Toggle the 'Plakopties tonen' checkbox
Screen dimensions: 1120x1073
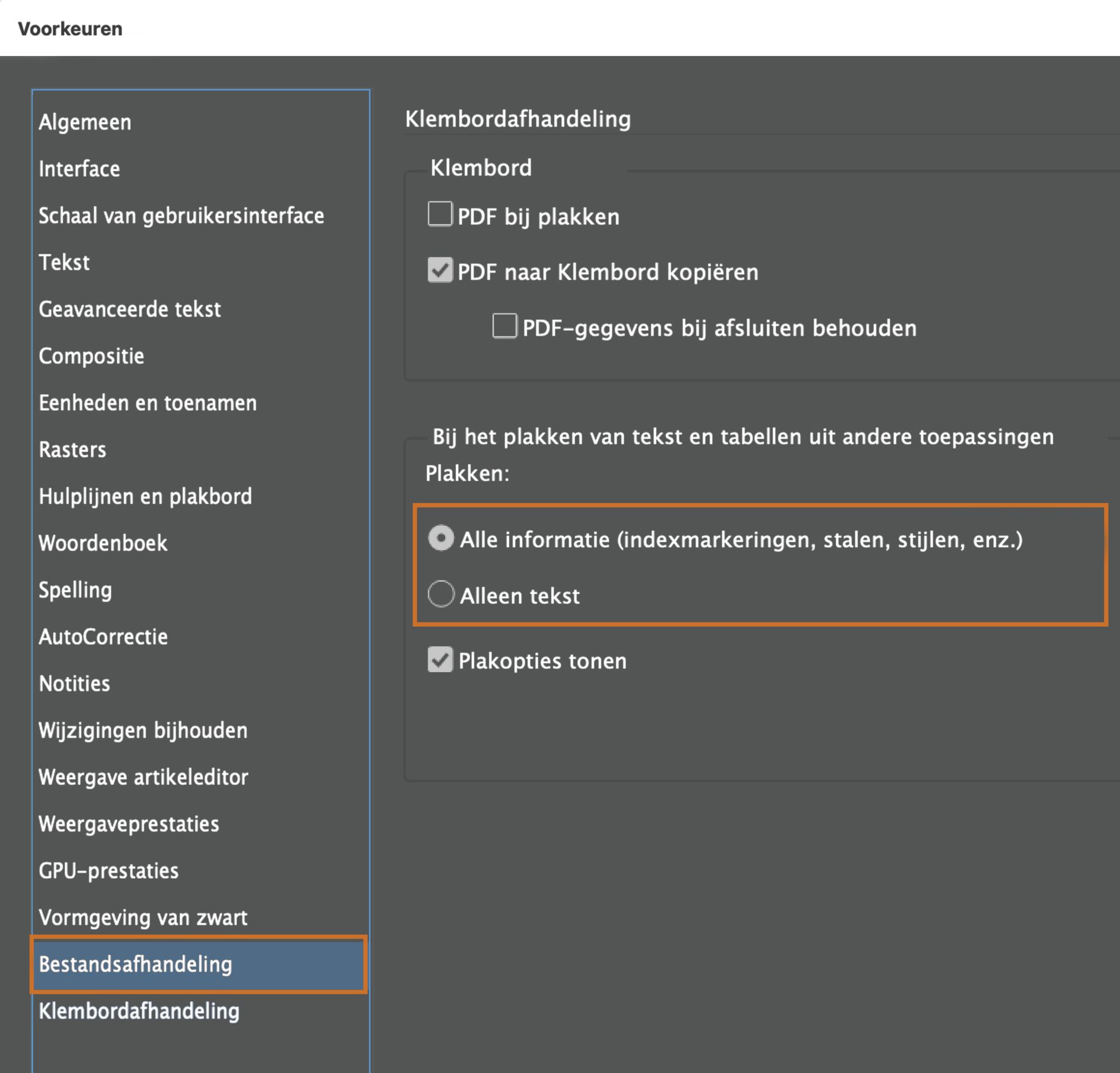(440, 659)
